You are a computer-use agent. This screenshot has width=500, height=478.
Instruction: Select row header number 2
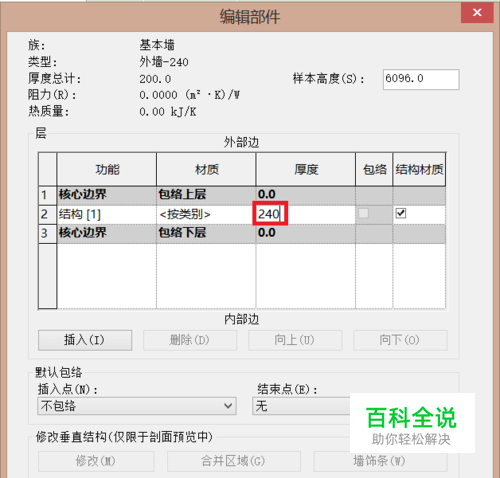(x=47, y=214)
